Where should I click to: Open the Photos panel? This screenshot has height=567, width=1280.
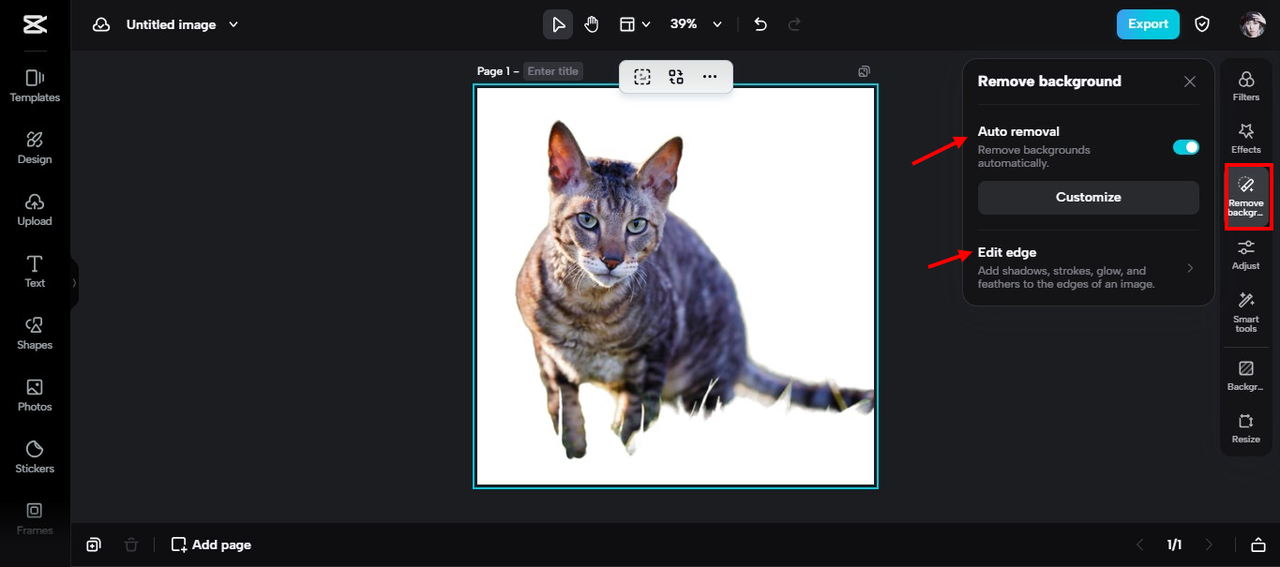point(35,396)
